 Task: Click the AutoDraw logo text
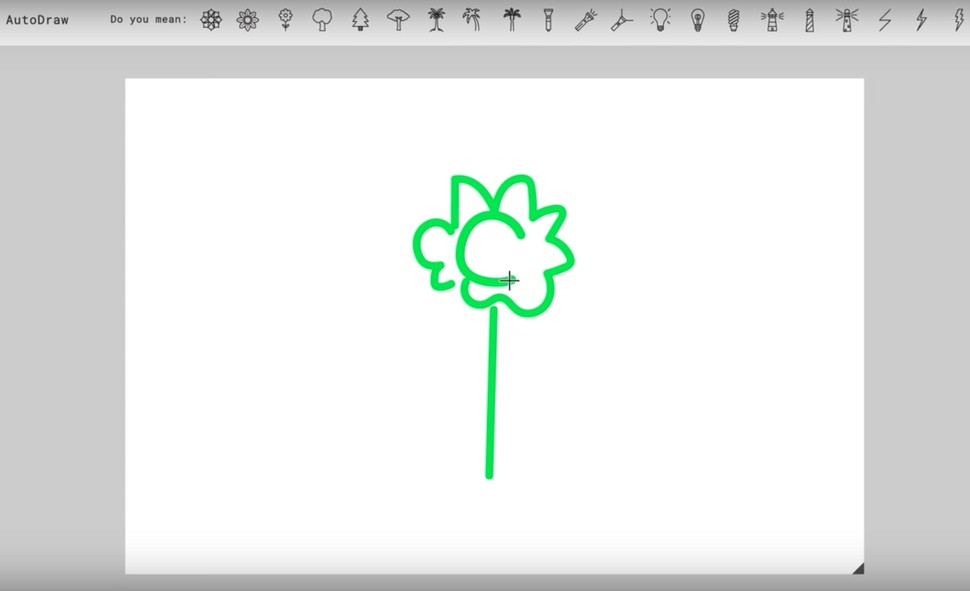click(x=37, y=20)
